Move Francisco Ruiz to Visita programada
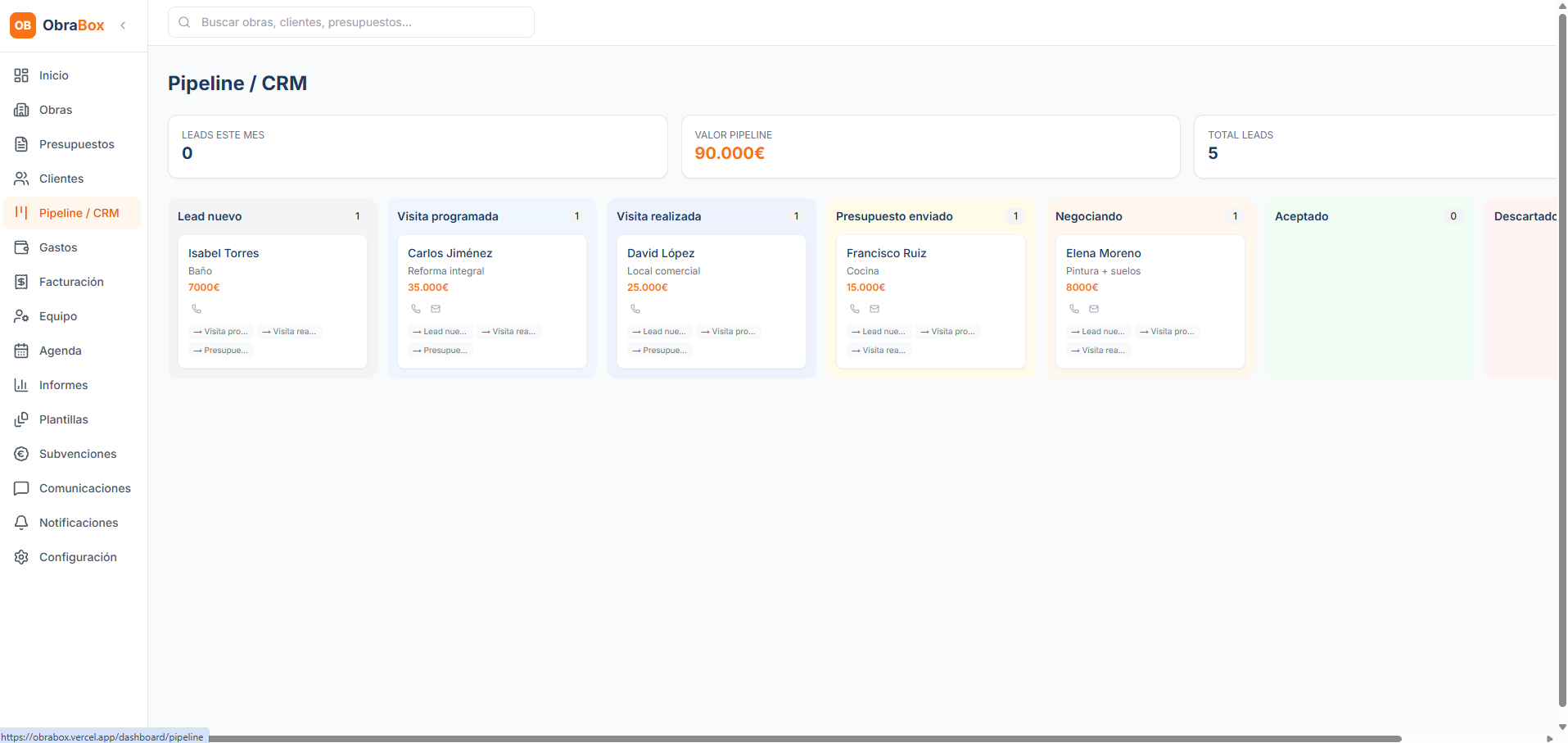Viewport: 1568px width, 743px height. pyautogui.click(x=948, y=332)
